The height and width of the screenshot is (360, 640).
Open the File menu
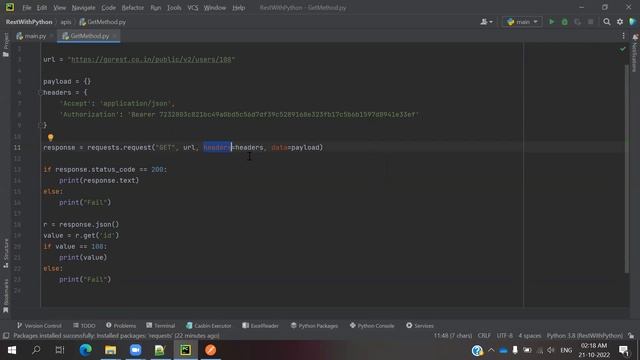pyautogui.click(x=27, y=8)
